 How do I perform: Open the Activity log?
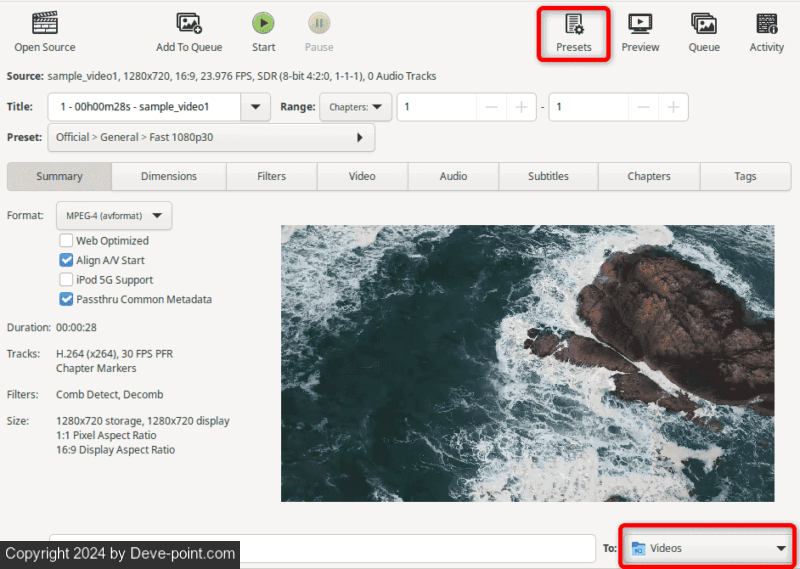point(767,24)
